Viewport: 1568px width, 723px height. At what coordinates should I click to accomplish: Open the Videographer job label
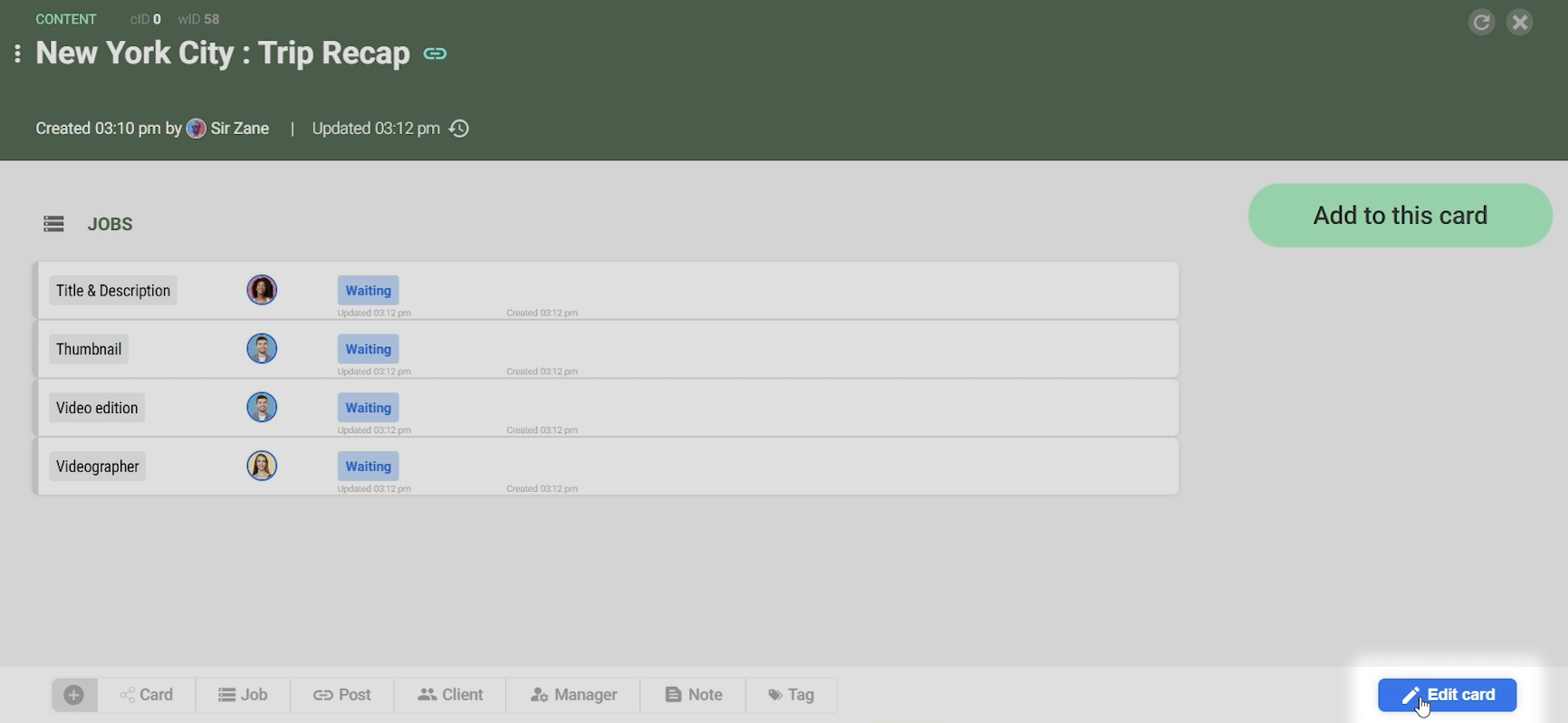click(x=97, y=467)
